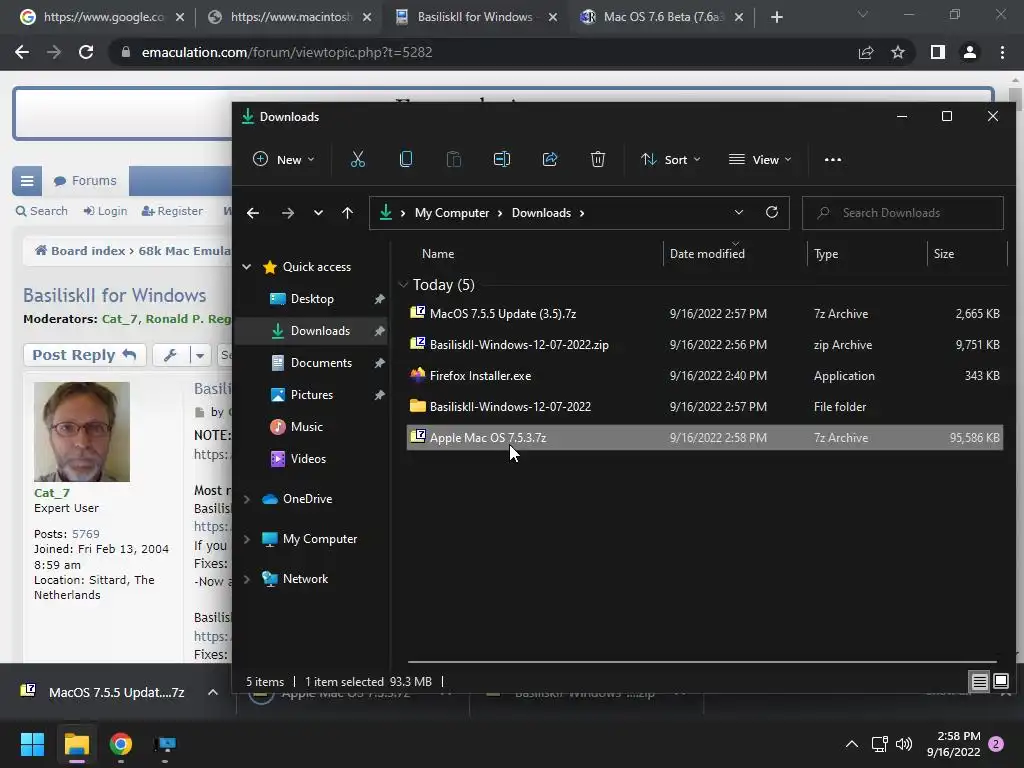Open the View dropdown menu
Viewport: 1024px width, 768px height.
(x=760, y=159)
